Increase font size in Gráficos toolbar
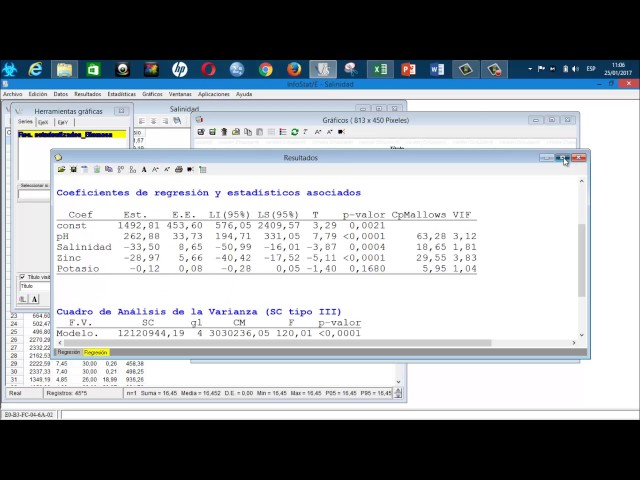The width and height of the screenshot is (640, 480). (318, 132)
